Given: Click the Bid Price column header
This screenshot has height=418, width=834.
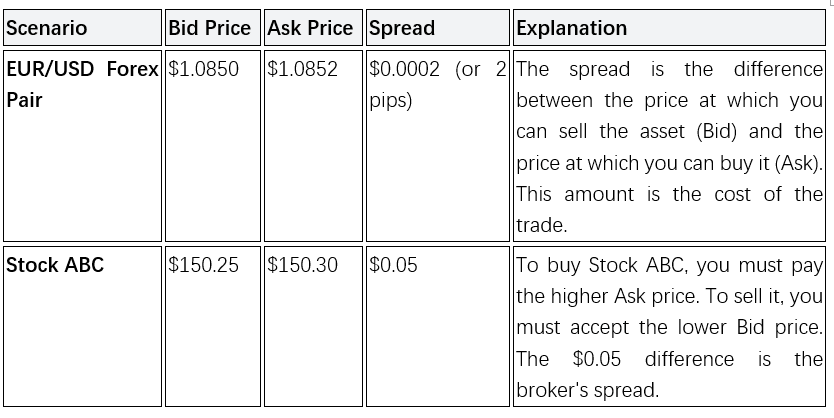Looking at the screenshot, I should pyautogui.click(x=210, y=29).
